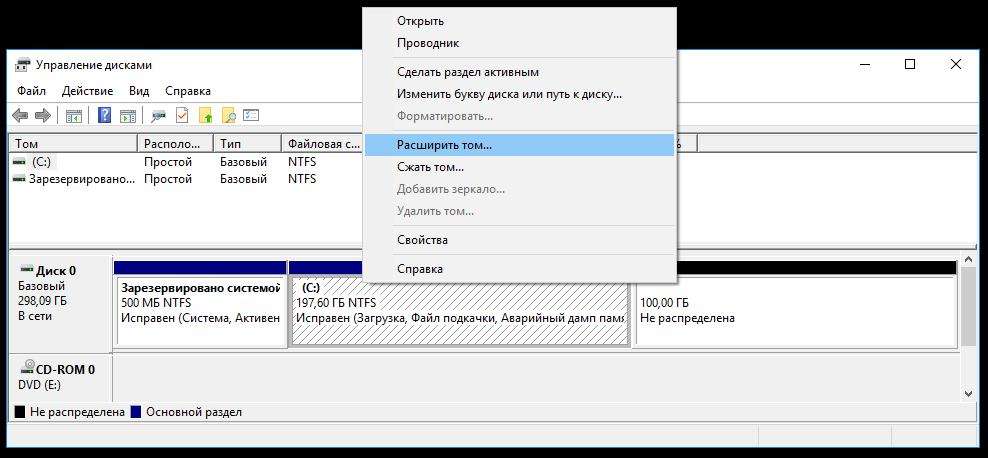Open the "Действие" menu in the menu bar
The image size is (988, 458).
tap(87, 91)
